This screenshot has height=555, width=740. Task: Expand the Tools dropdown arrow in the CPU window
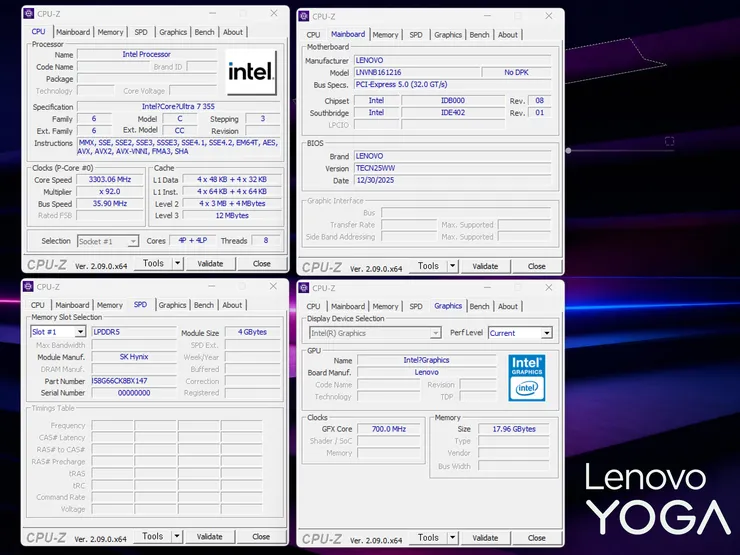point(177,263)
